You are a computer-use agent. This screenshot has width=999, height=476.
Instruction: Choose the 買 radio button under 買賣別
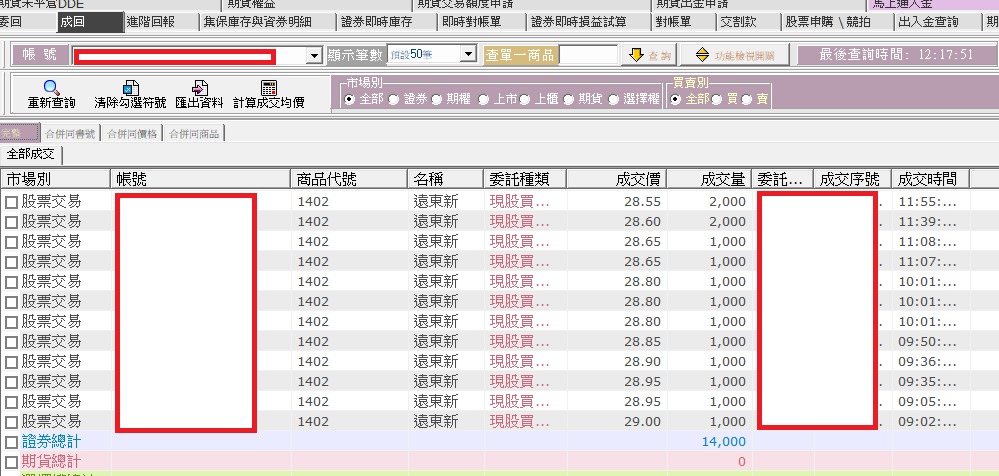[x=719, y=99]
